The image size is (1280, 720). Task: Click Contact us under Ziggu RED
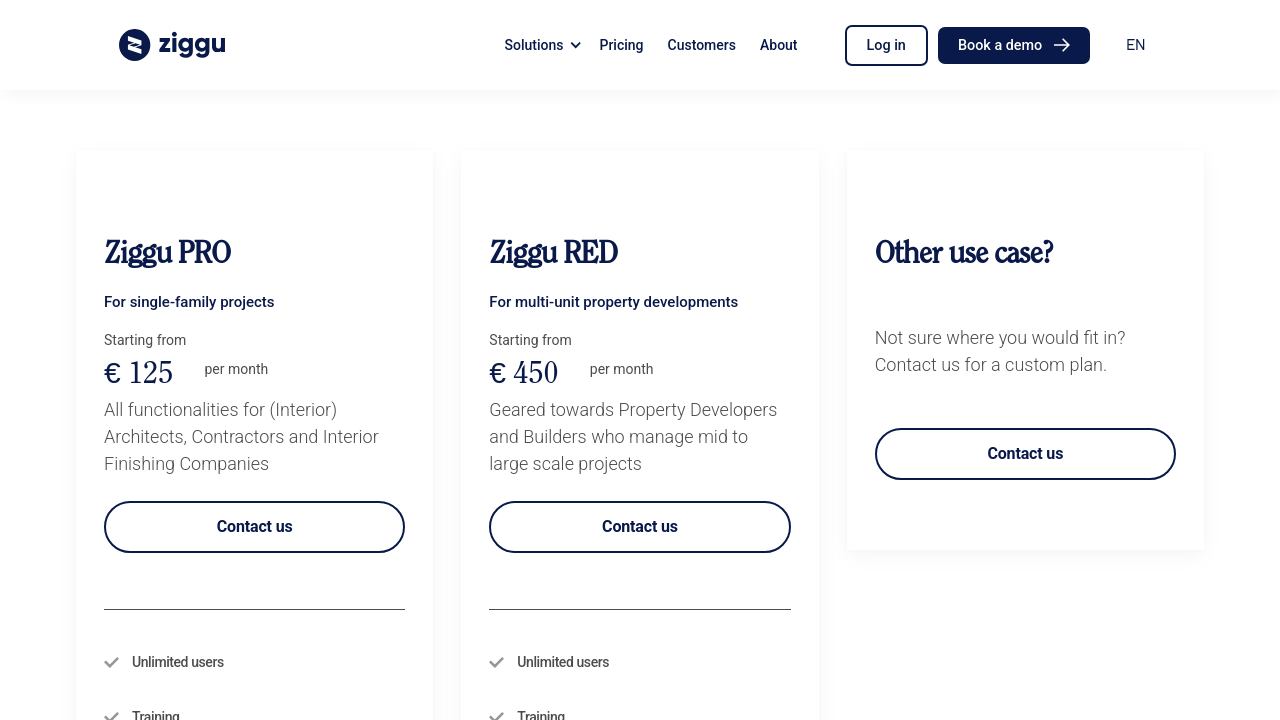tap(640, 527)
